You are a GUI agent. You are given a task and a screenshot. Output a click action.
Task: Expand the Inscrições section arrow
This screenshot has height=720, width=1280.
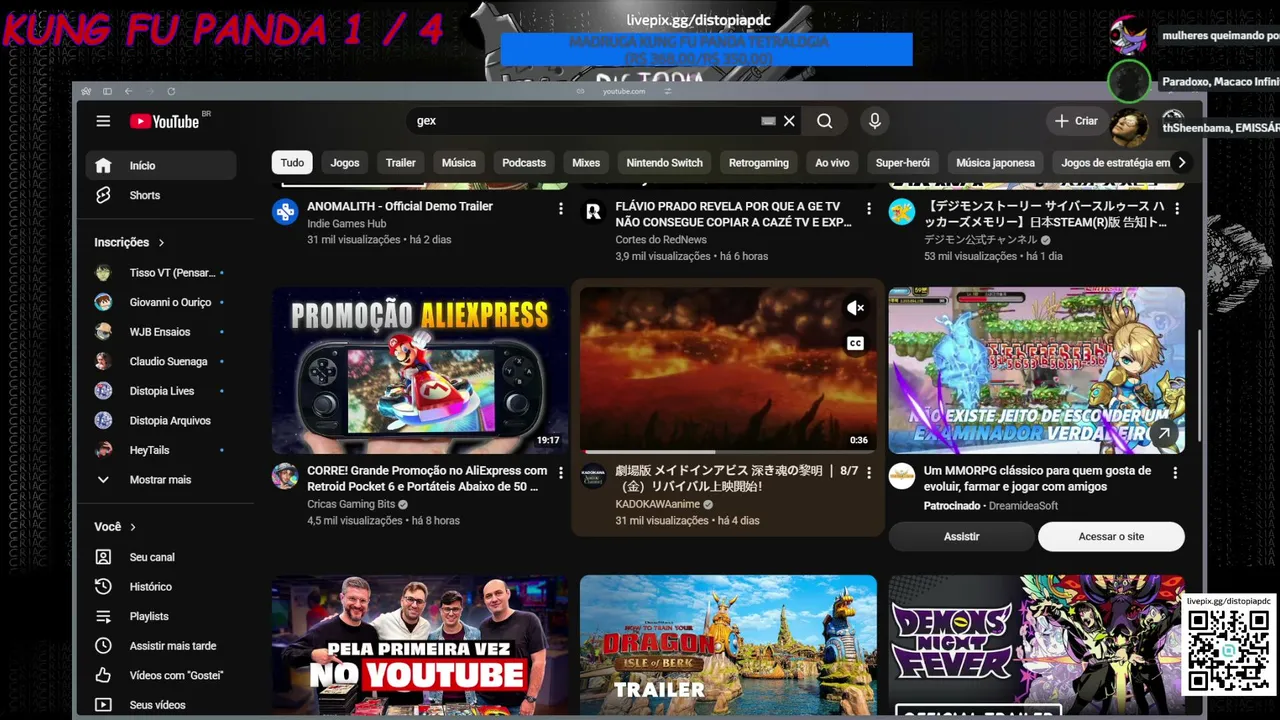pos(161,242)
